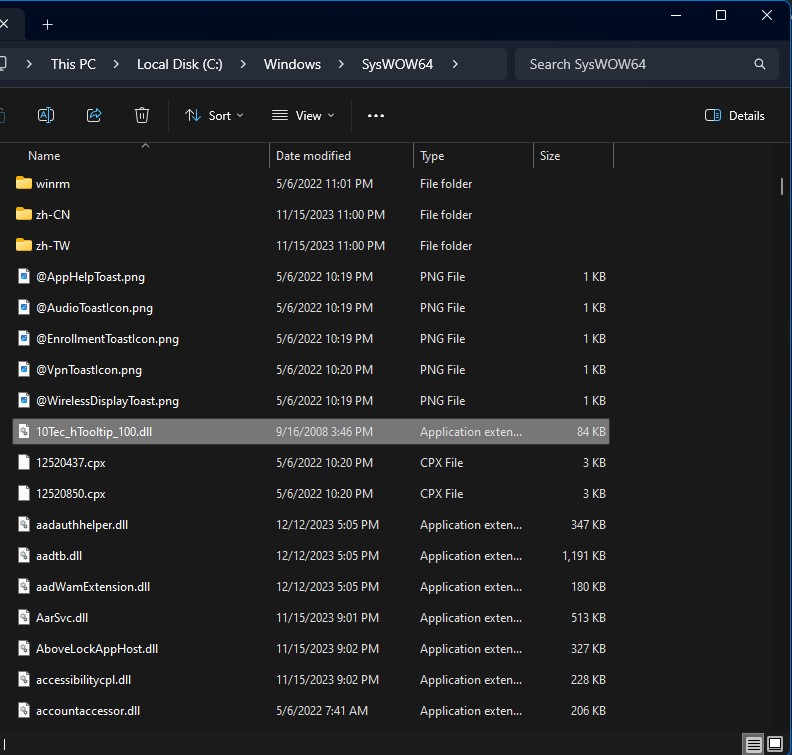Image resolution: width=792 pixels, height=755 pixels.
Task: Select the accessibilitycpl.dll file name
Action: [x=83, y=679]
